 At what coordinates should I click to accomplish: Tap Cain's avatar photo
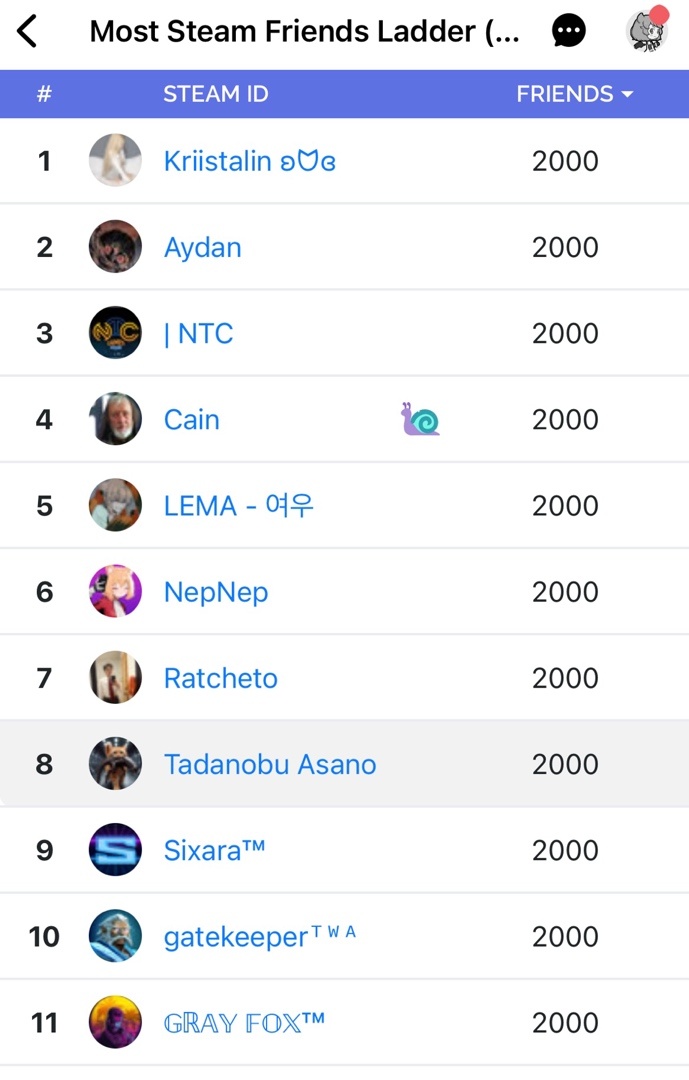[x=115, y=419]
